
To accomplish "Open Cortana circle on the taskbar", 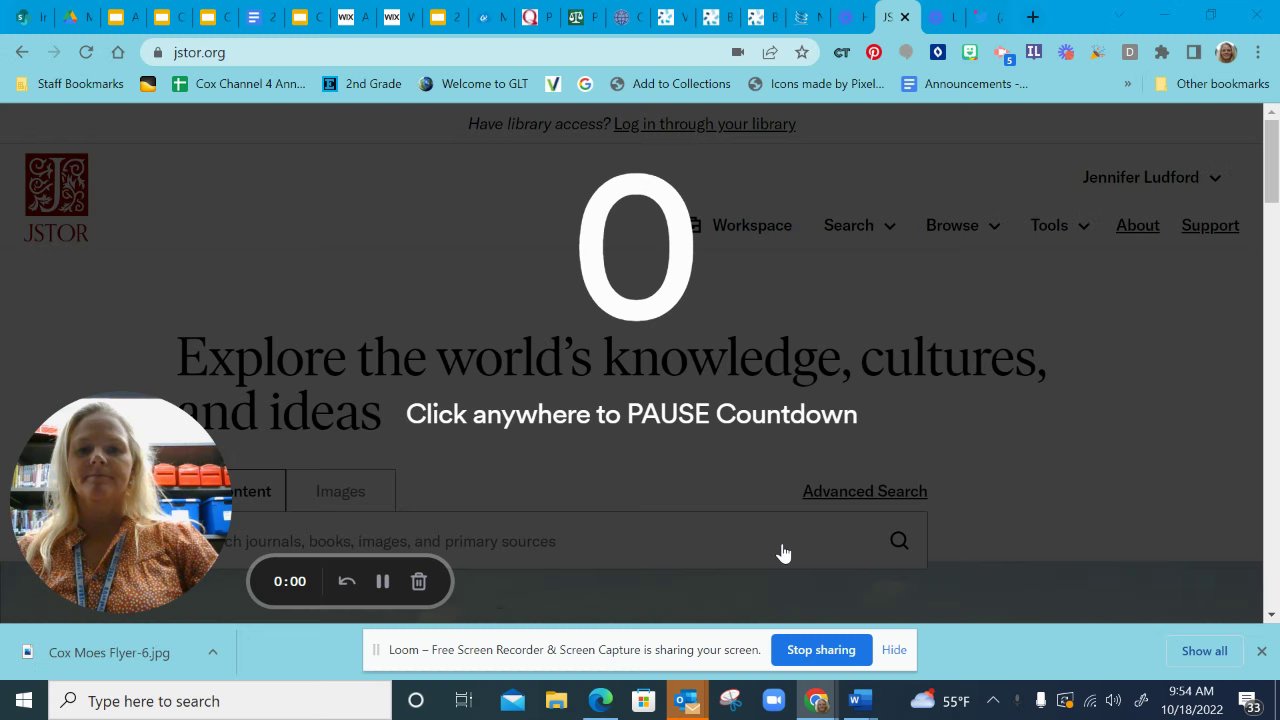I will click(x=416, y=701).
